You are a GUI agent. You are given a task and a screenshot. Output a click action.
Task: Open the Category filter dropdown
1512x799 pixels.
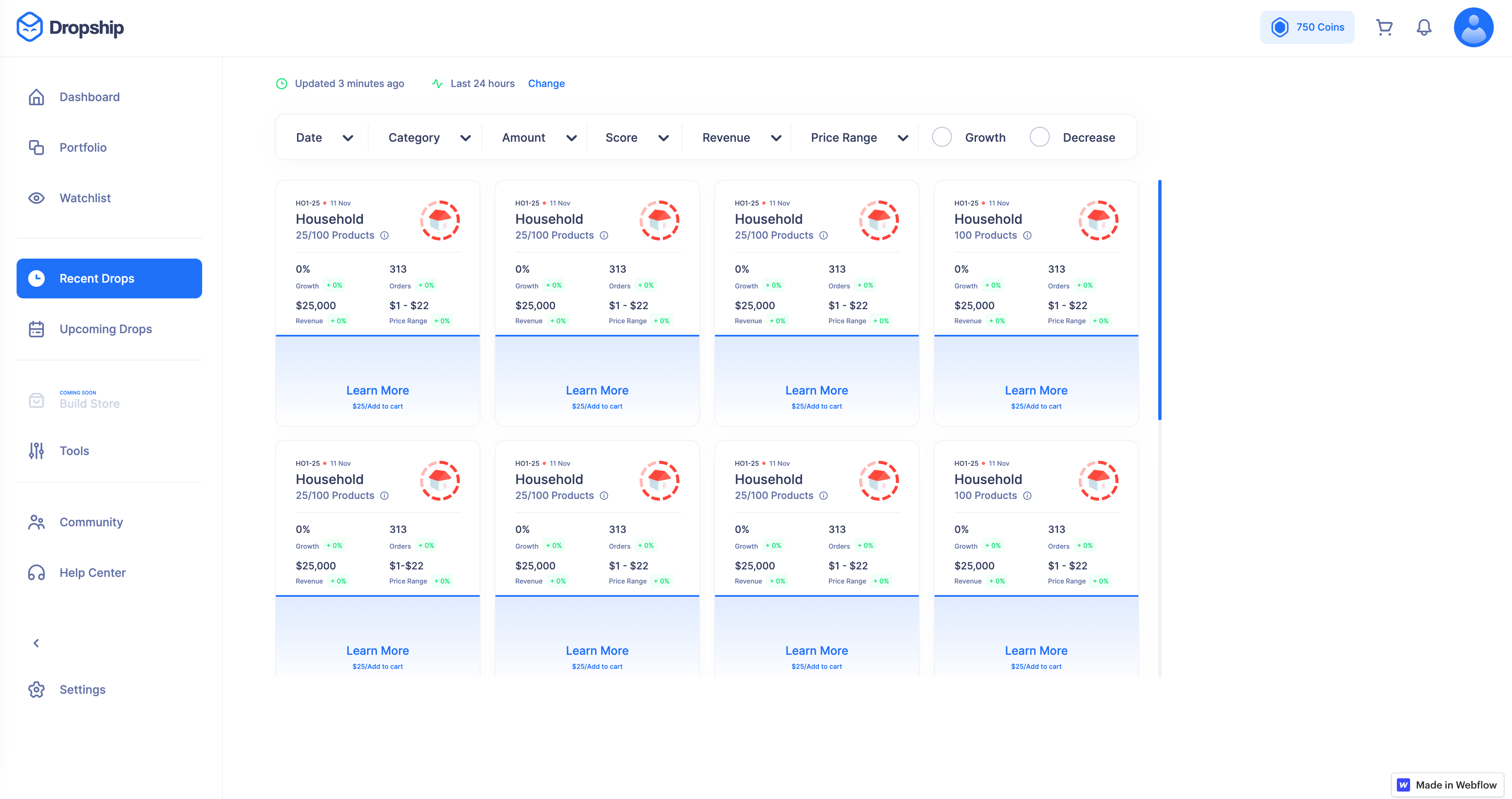point(429,138)
